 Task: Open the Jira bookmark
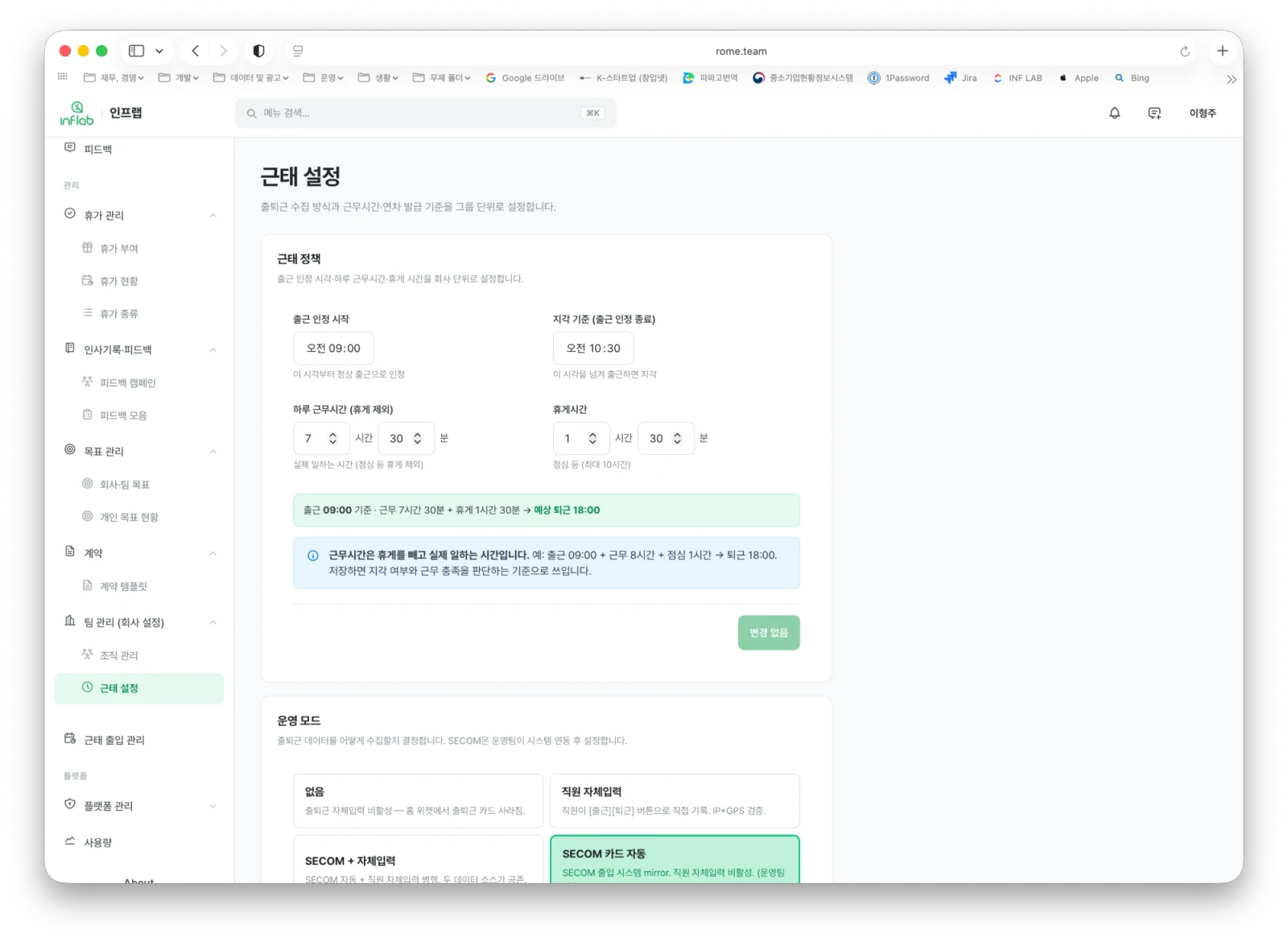coord(960,78)
